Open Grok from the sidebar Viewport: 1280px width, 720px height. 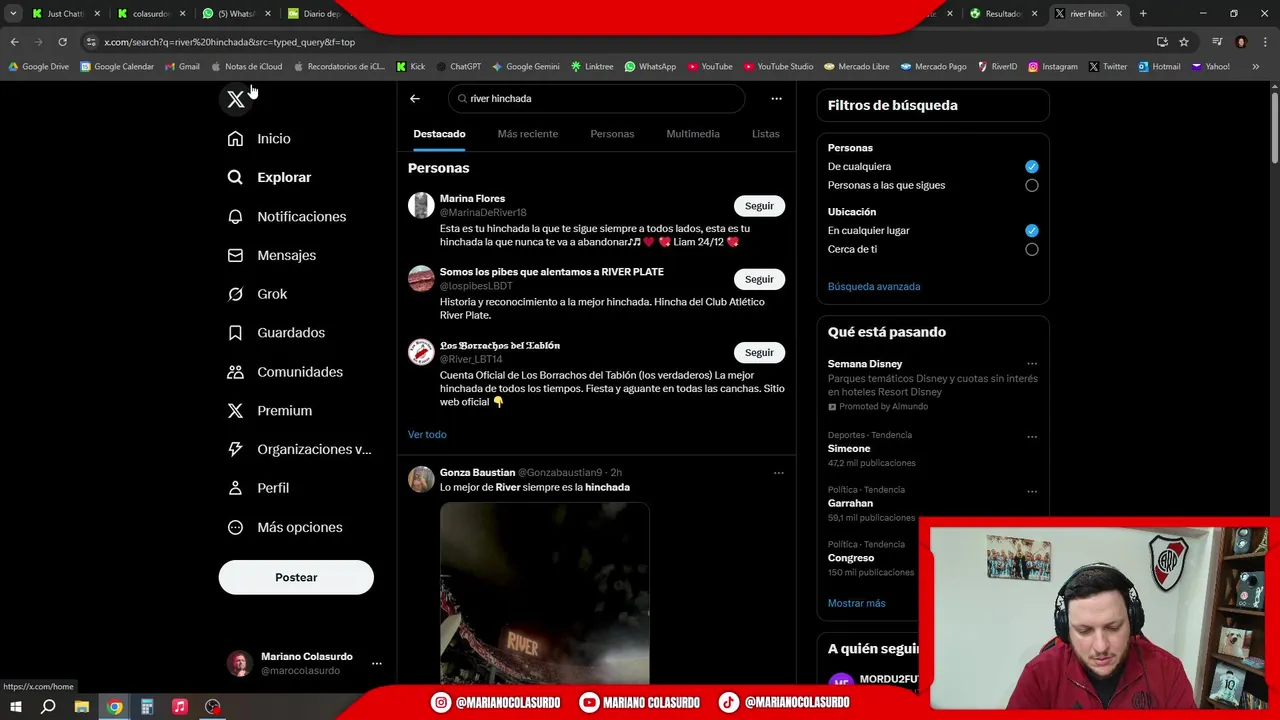pyautogui.click(x=258, y=294)
